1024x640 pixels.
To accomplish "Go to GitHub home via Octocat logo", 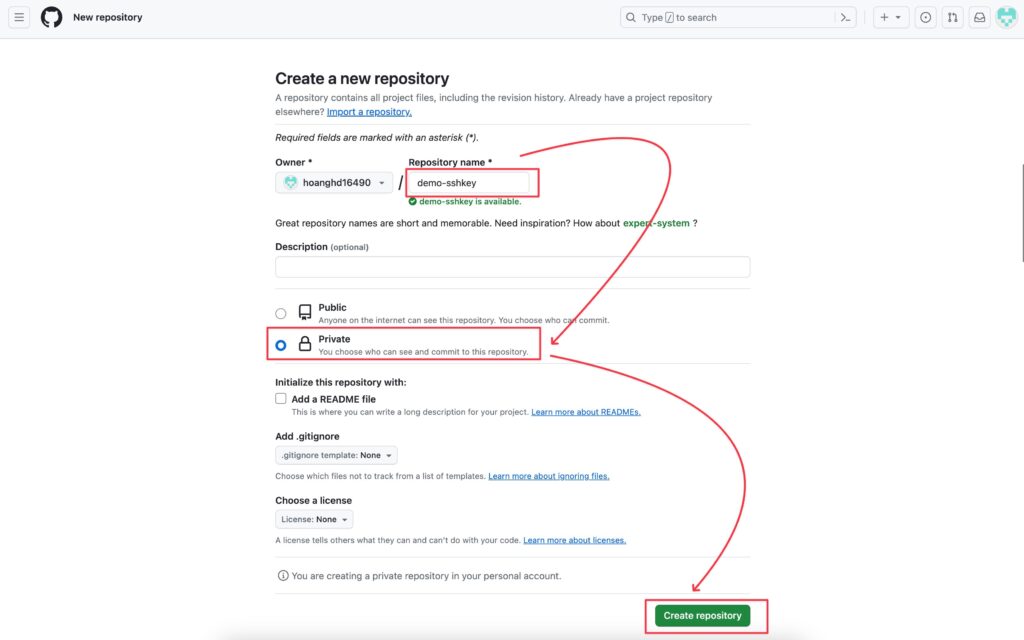I will 52,17.
